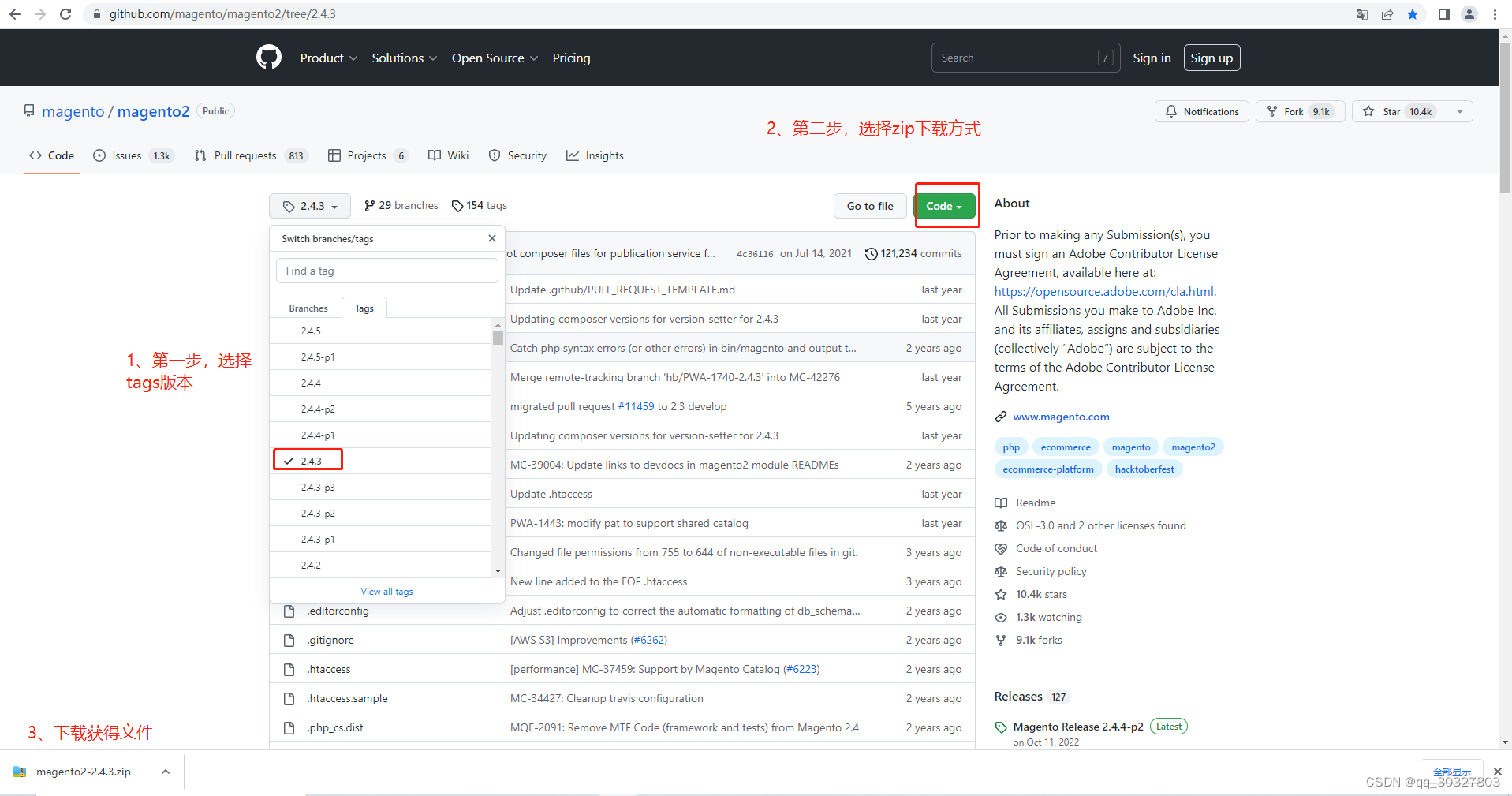Image resolution: width=1512 pixels, height=796 pixels.
Task: Switch to Branches tab in popup
Action: pyautogui.click(x=308, y=308)
